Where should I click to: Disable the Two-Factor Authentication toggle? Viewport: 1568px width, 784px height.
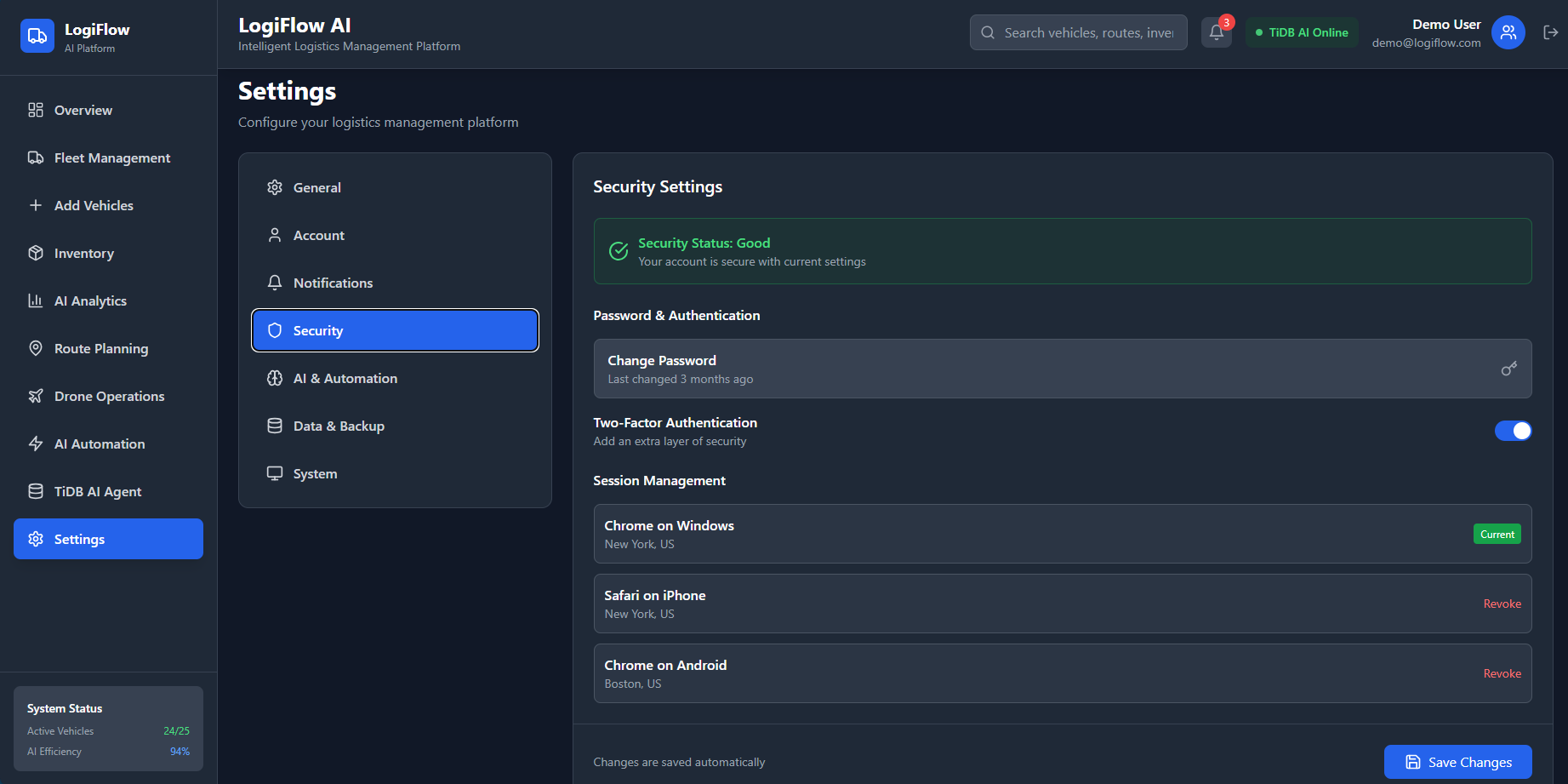point(1513,431)
